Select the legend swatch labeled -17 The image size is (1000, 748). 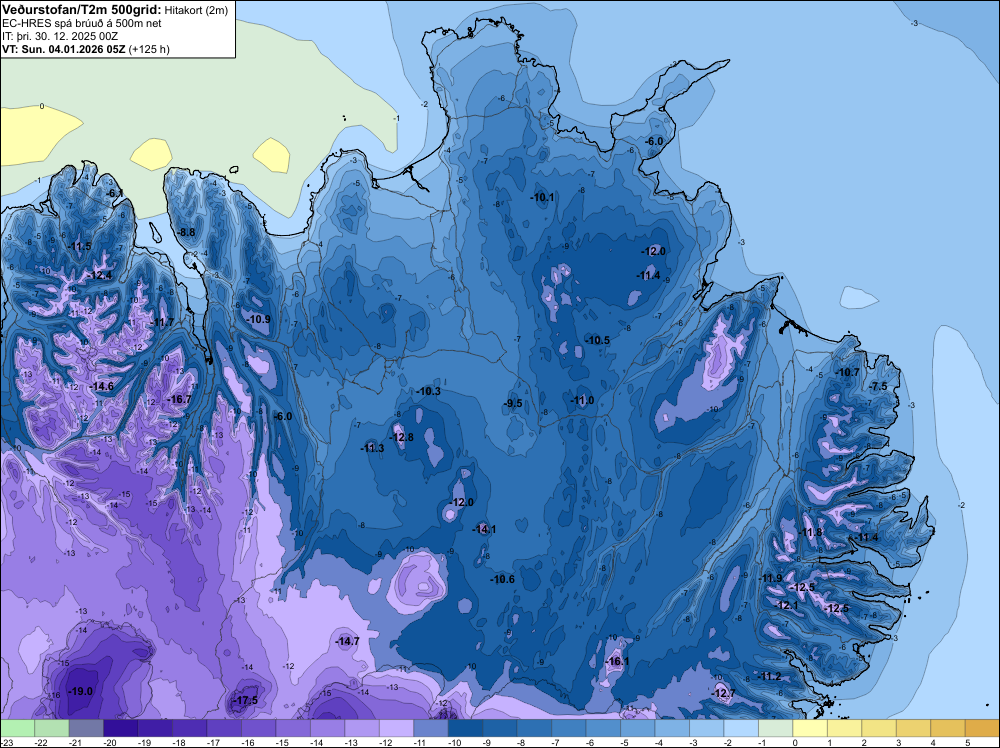[224, 728]
